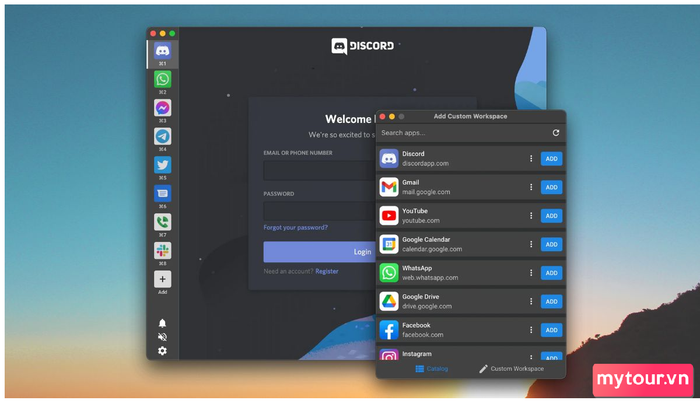Click the Search apps field
The width and height of the screenshot is (700, 405).
click(462, 133)
